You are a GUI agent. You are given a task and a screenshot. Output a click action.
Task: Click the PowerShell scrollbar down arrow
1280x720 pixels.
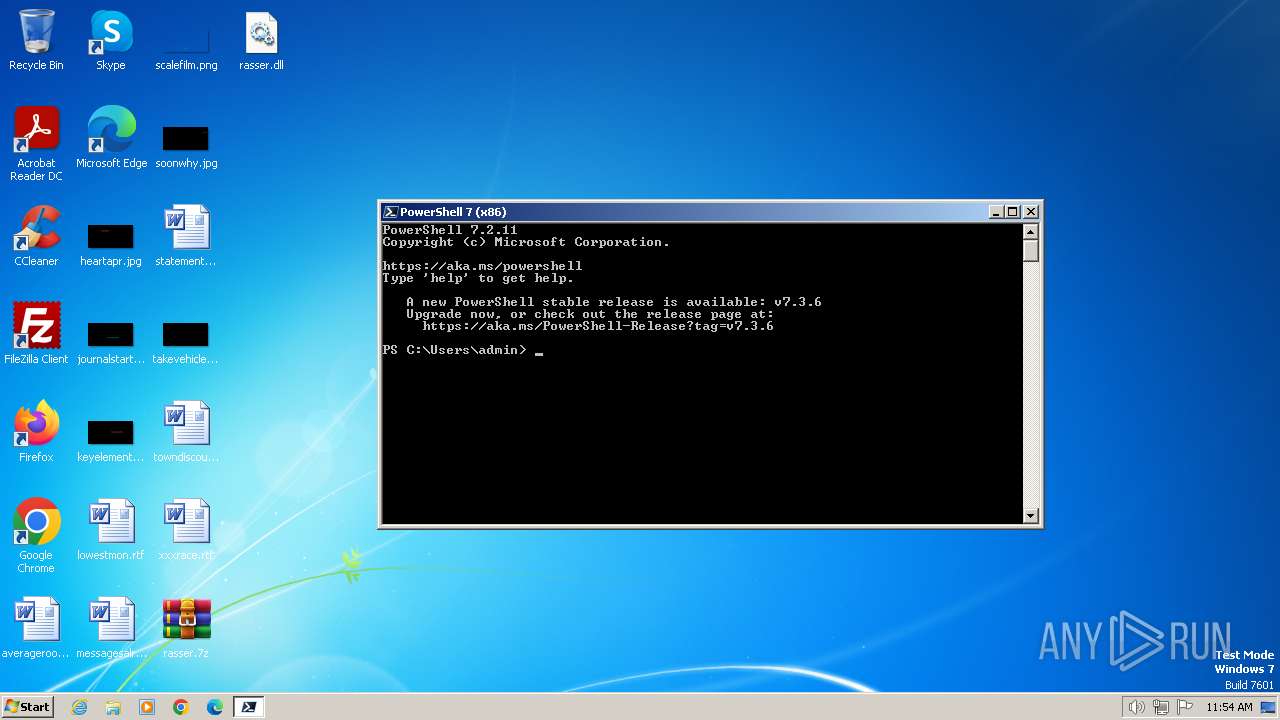click(x=1031, y=516)
